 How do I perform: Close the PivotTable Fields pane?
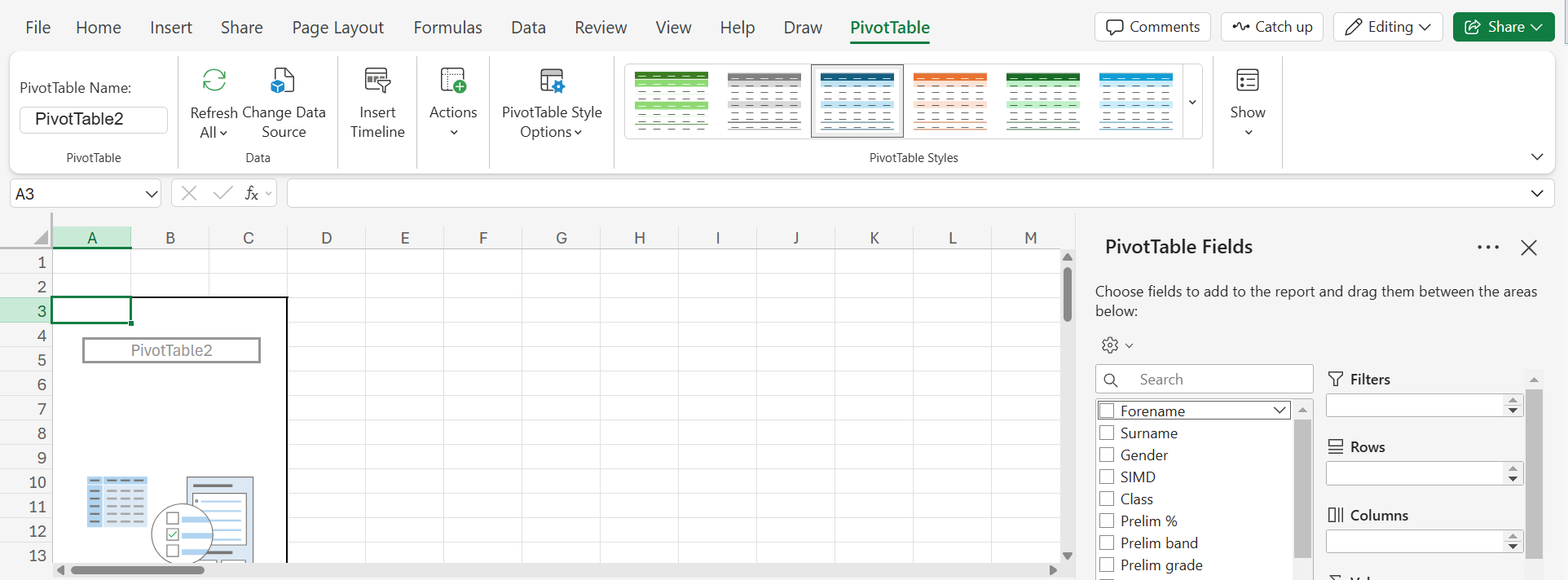[x=1529, y=248]
